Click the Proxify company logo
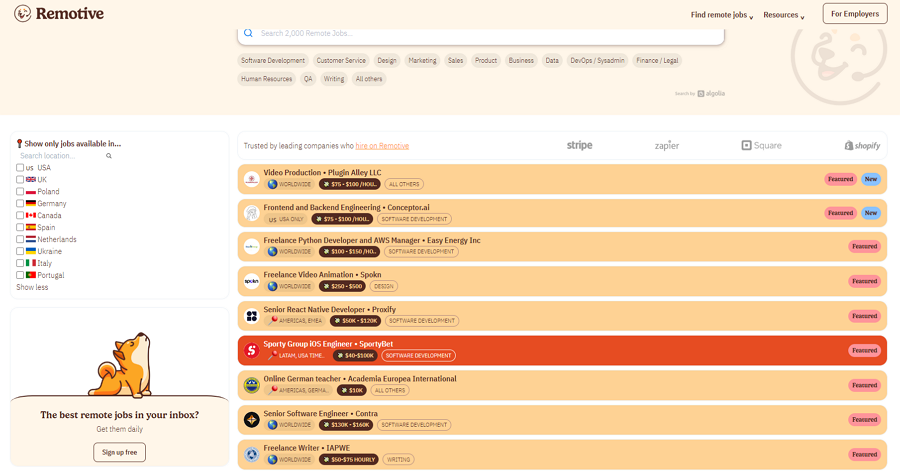 pos(252,316)
